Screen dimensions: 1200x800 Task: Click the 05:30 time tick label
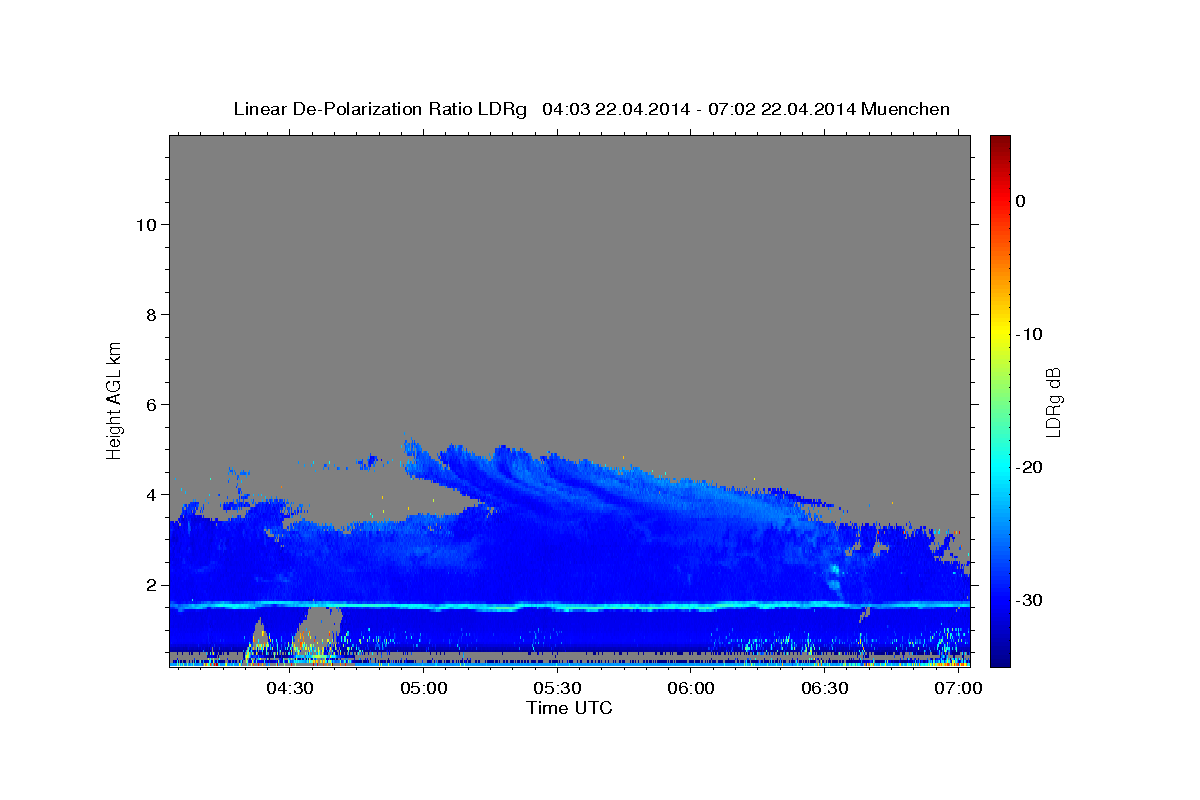tap(557, 689)
